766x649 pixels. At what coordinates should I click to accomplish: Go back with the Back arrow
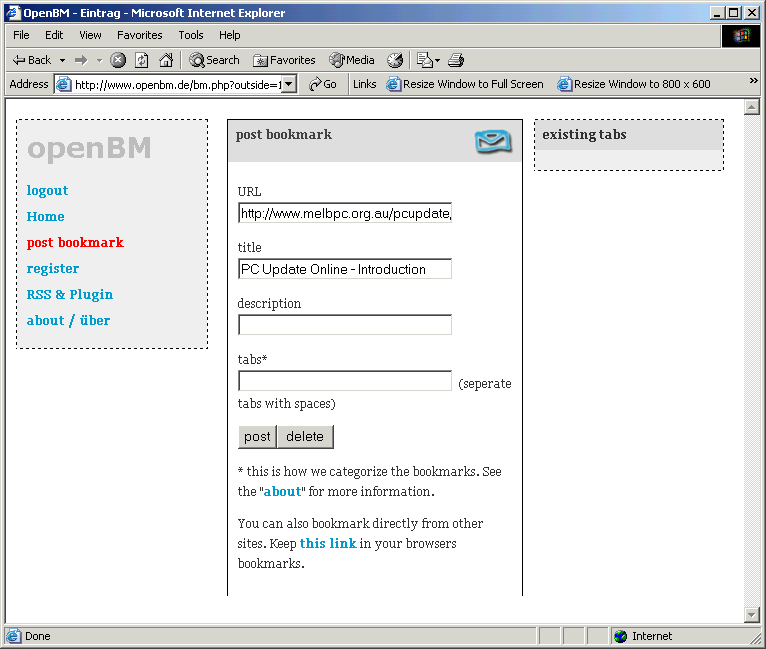click(x=32, y=60)
